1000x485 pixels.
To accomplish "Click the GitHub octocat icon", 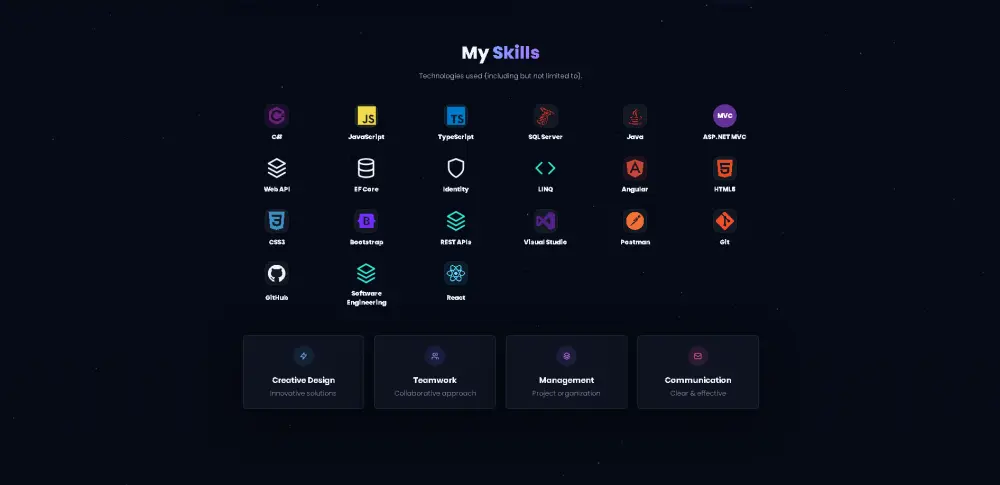I will tap(277, 274).
